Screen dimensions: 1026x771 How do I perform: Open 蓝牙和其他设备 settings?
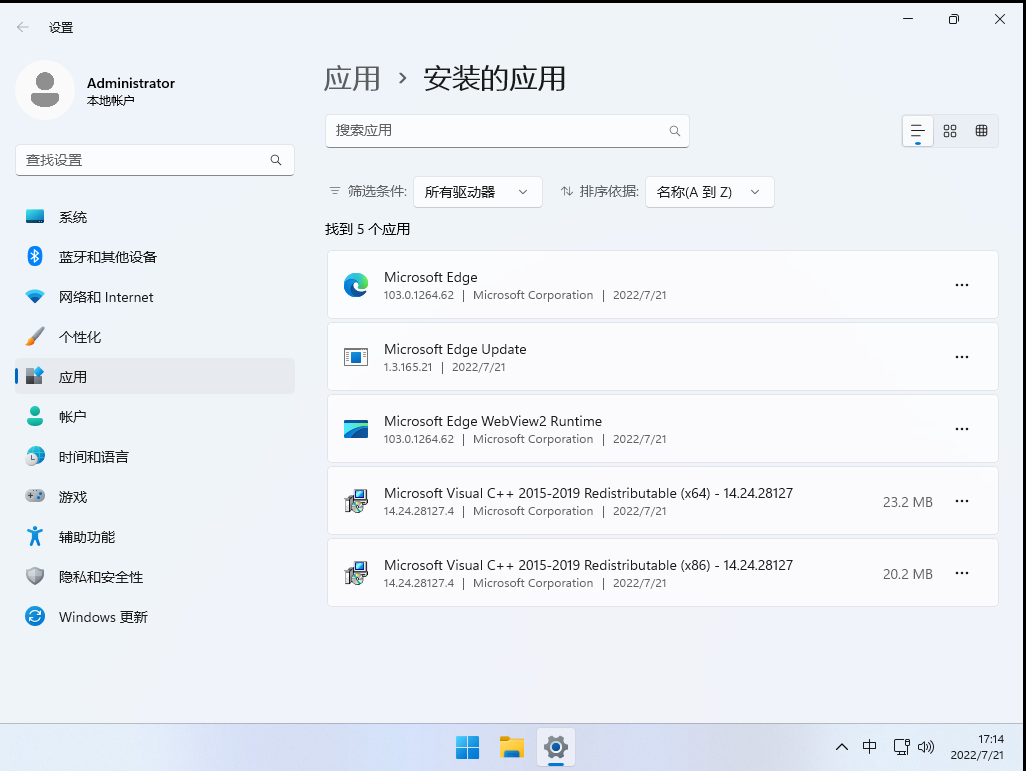pos(155,257)
